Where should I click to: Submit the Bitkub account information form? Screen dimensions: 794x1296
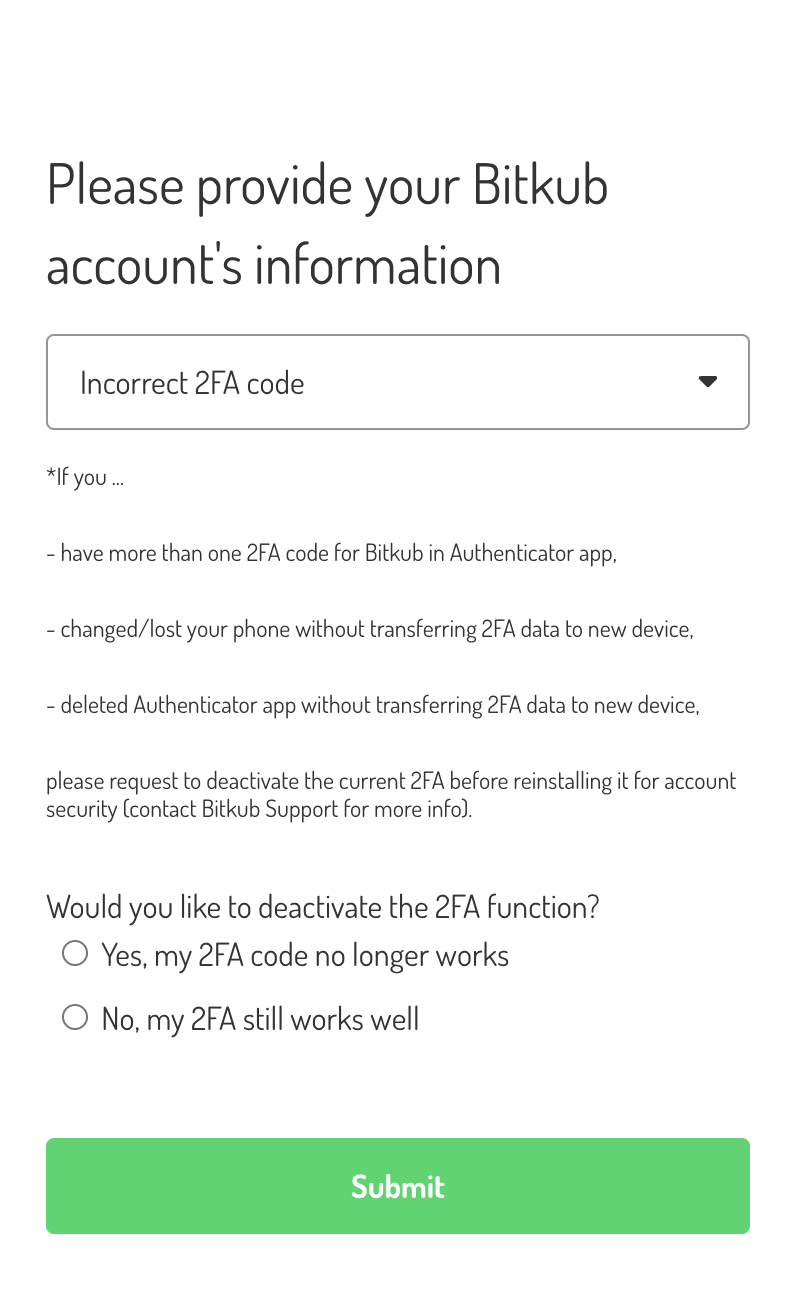[x=397, y=1185]
